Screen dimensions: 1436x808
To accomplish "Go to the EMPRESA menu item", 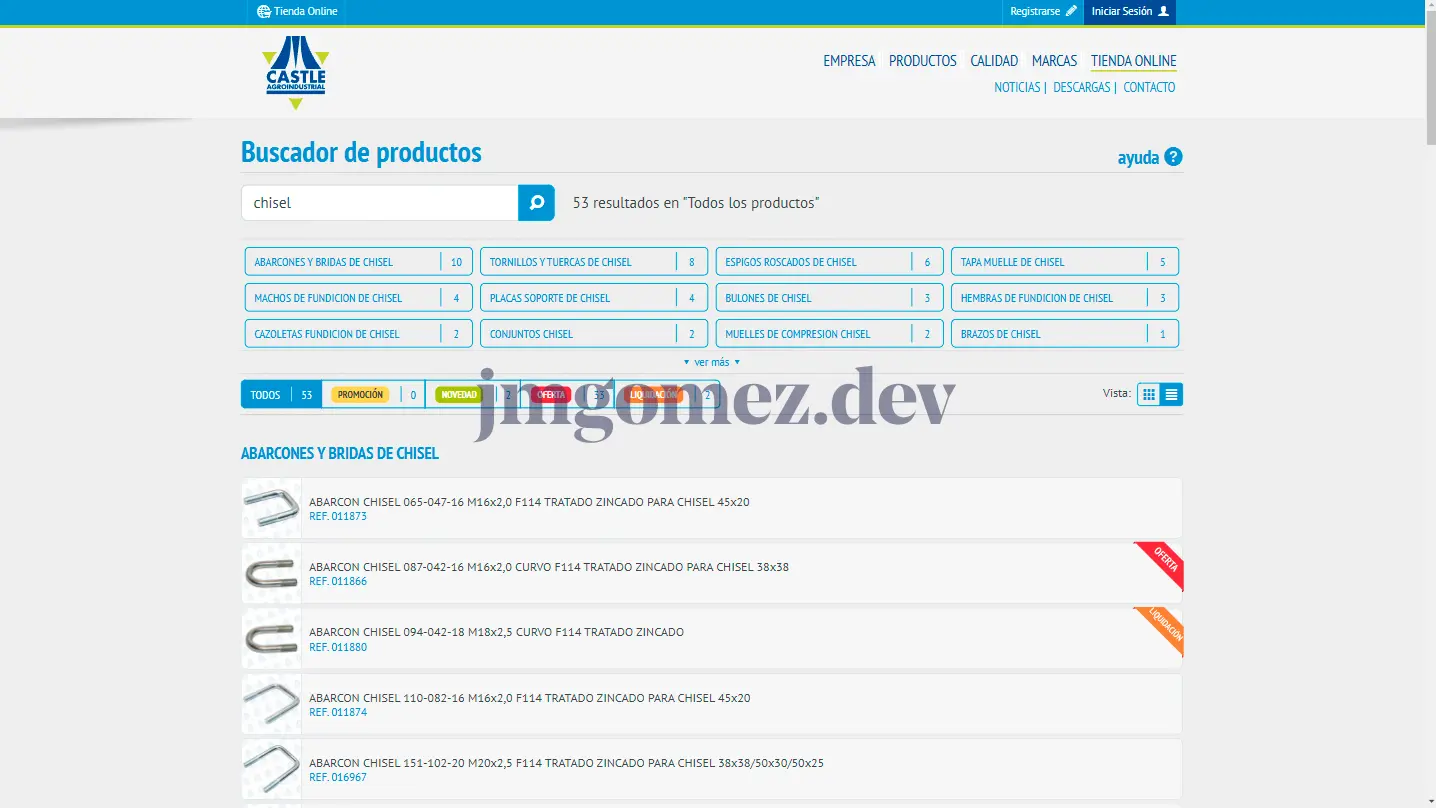I will (849, 61).
